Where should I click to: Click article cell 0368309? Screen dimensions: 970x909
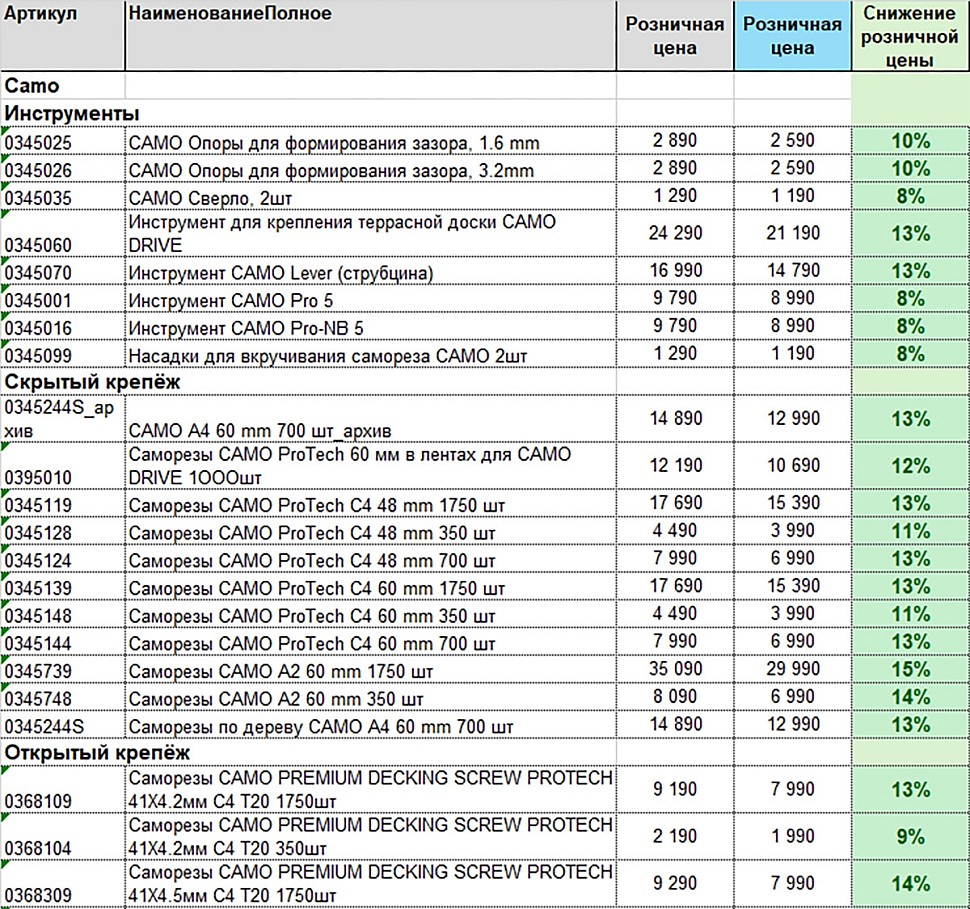point(62,884)
